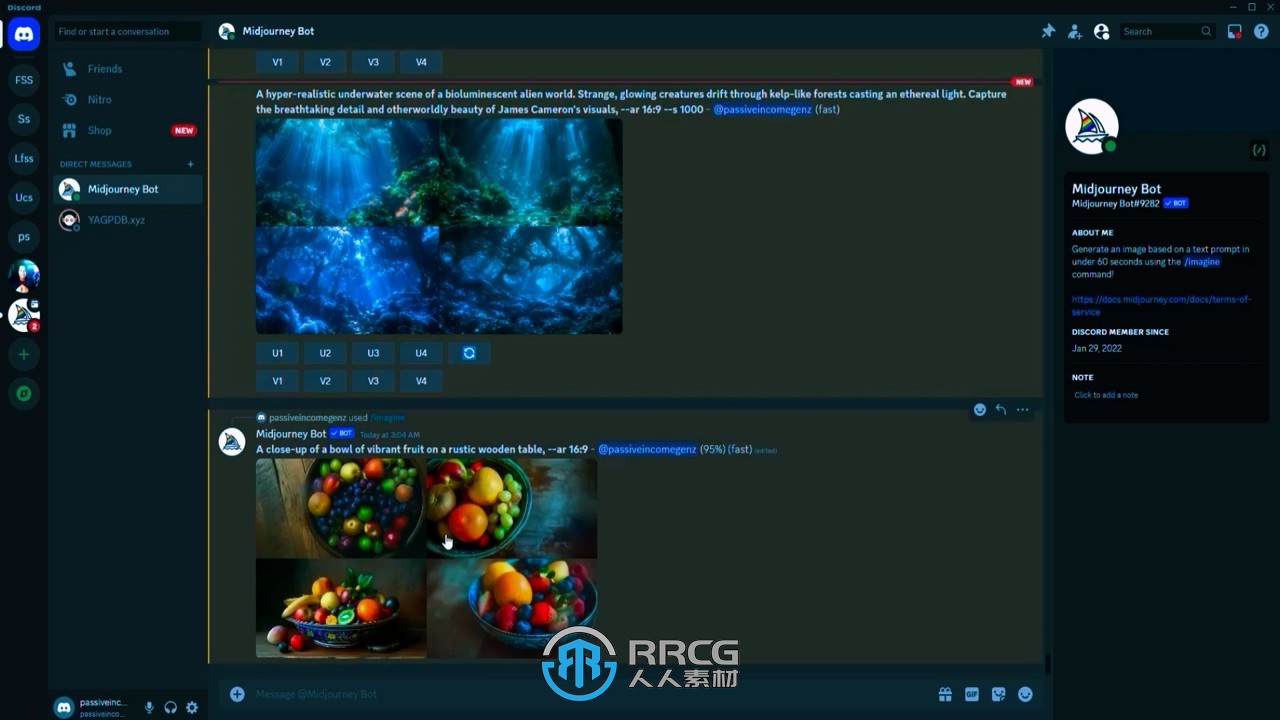Screen dimensions: 1280x720
Task: Click Jan 29, 2022 member date
Action: click(x=1097, y=349)
